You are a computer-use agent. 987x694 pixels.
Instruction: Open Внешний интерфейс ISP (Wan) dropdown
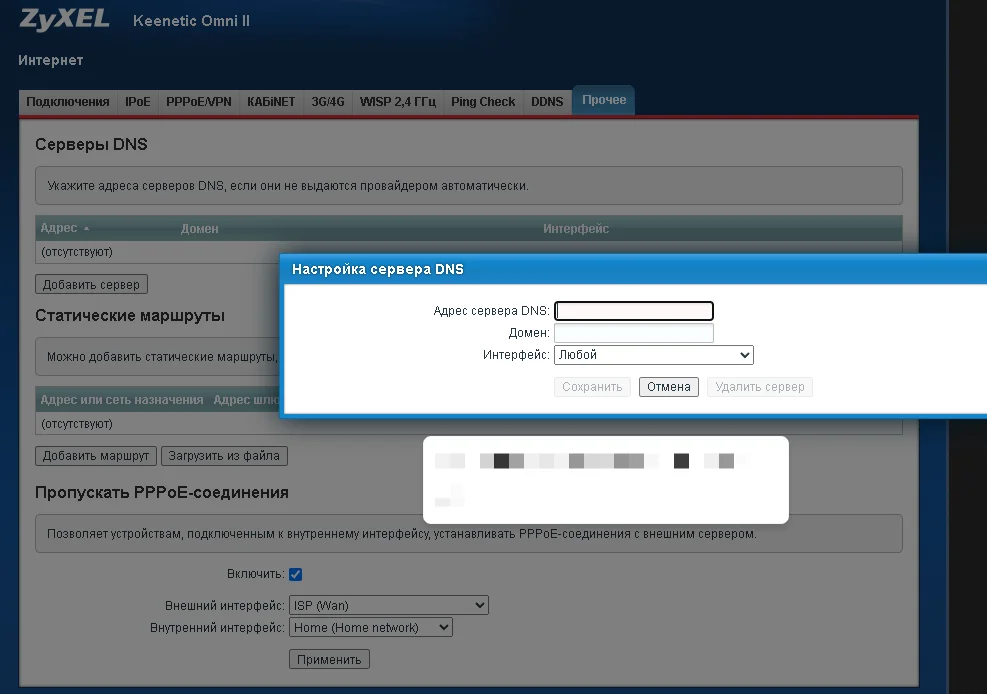click(388, 605)
